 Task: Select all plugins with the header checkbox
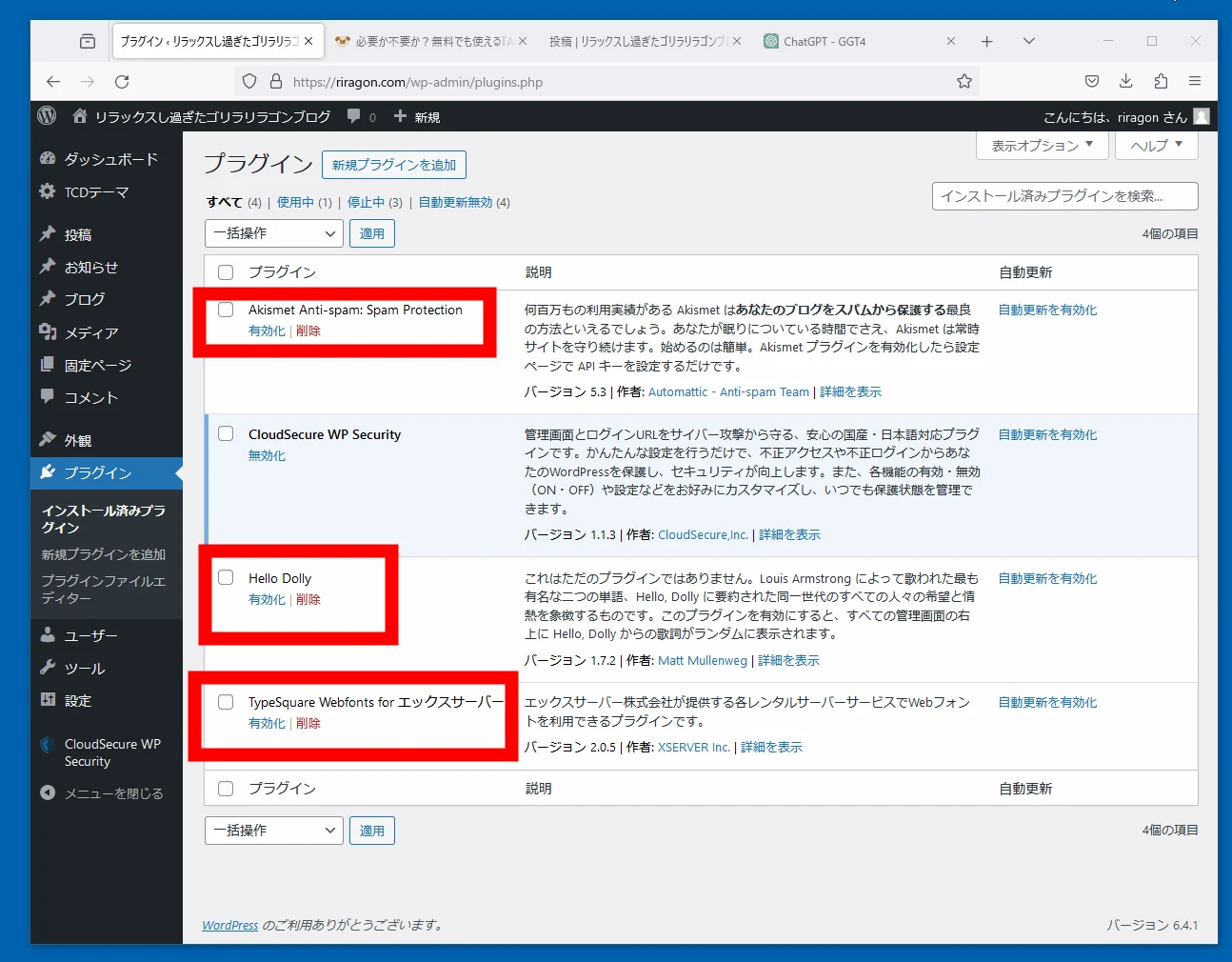(x=226, y=272)
